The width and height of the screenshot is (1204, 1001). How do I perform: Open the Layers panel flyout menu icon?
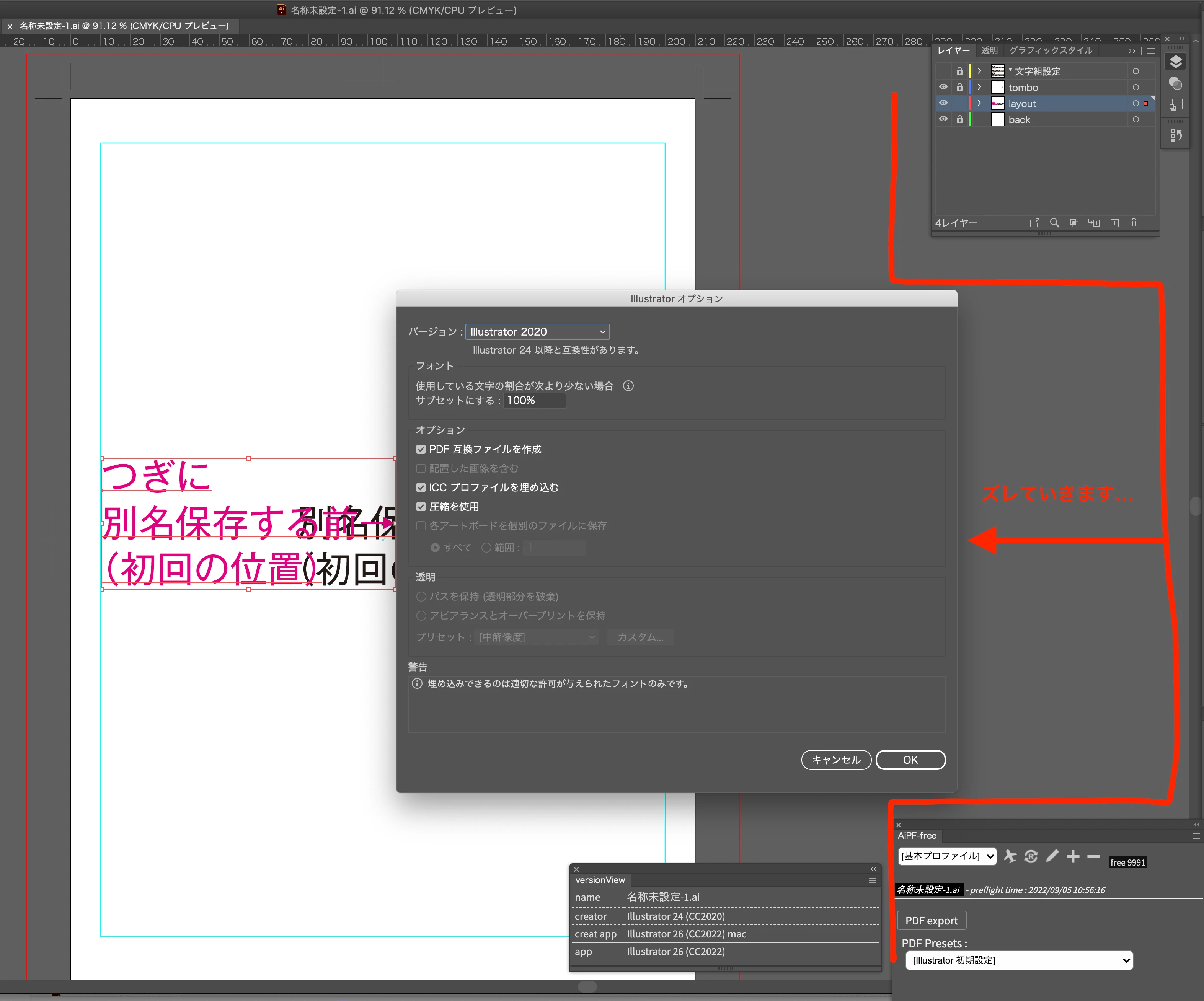(x=1151, y=51)
